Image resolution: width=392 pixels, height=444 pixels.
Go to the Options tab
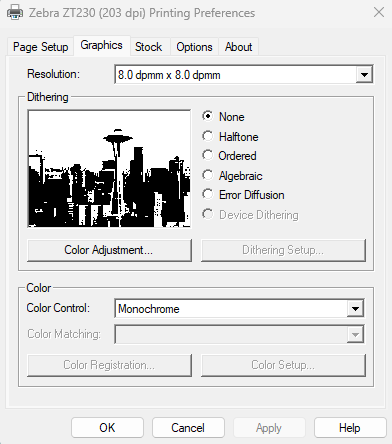[194, 47]
